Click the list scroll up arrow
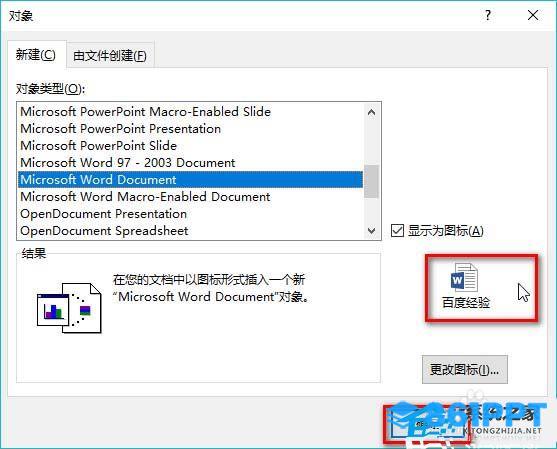 [372, 113]
